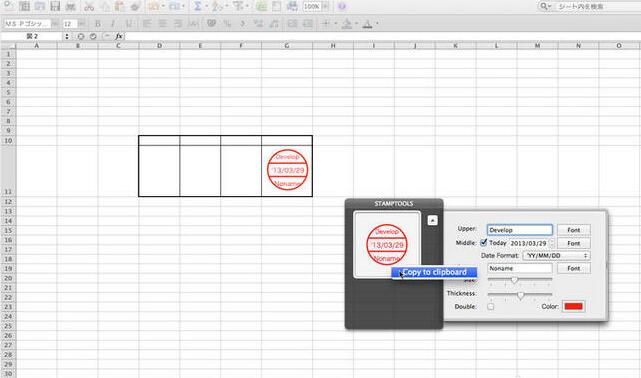The image size is (641, 378).
Task: Click the Upper text field containing Develop
Action: 520,230
